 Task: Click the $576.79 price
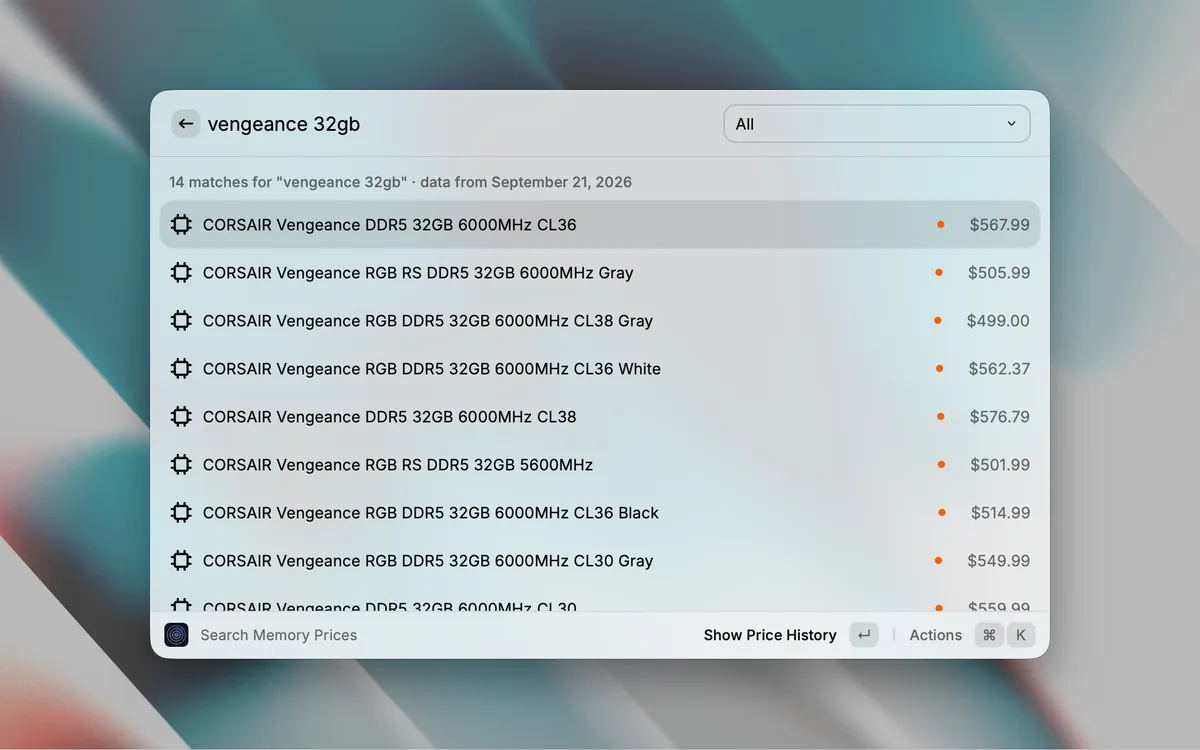pyautogui.click(x=999, y=417)
